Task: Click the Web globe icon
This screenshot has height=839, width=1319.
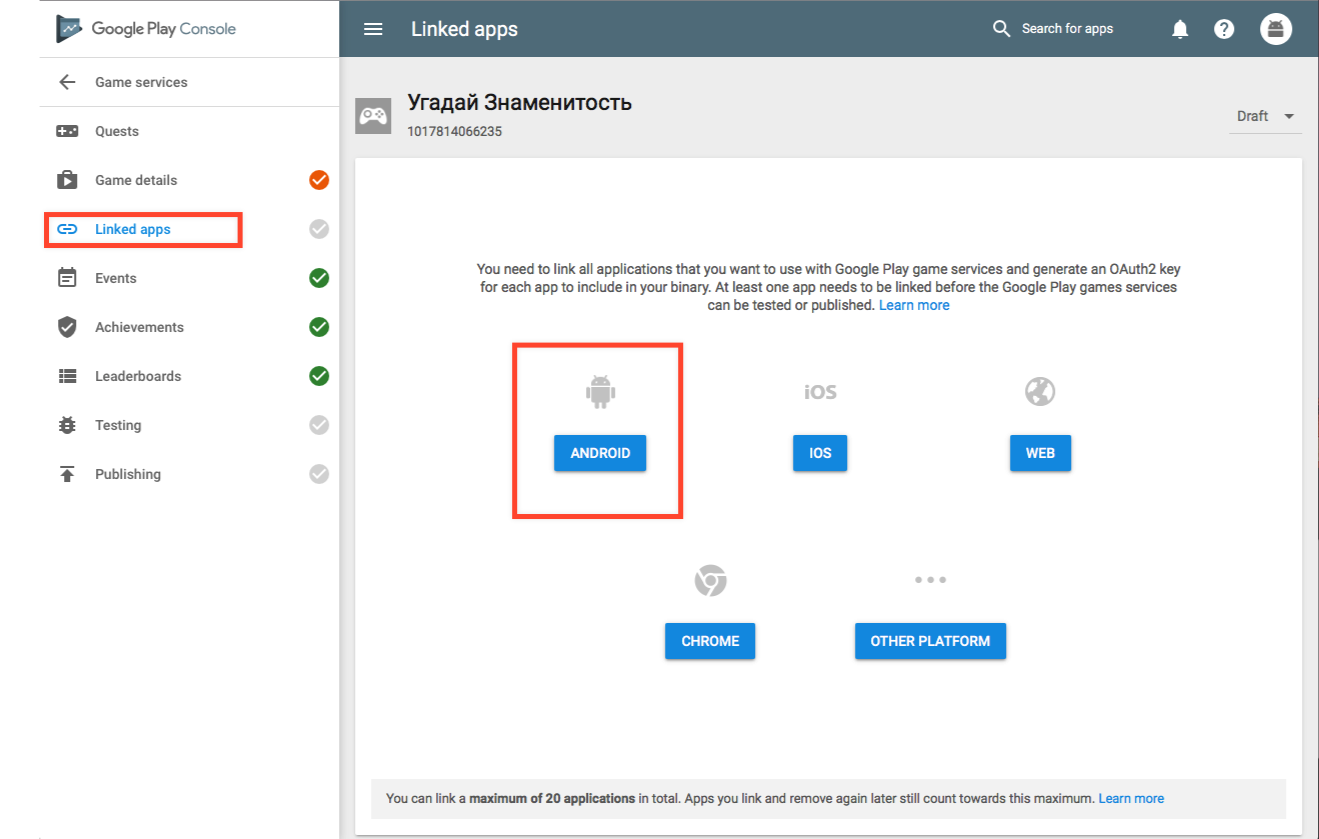Action: click(1040, 391)
